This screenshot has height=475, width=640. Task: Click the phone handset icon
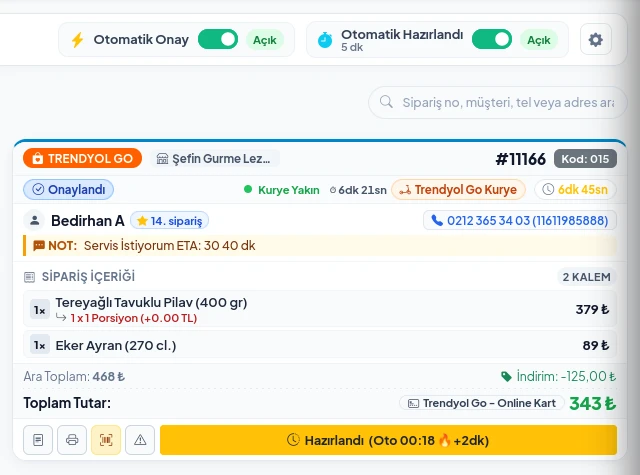437,221
